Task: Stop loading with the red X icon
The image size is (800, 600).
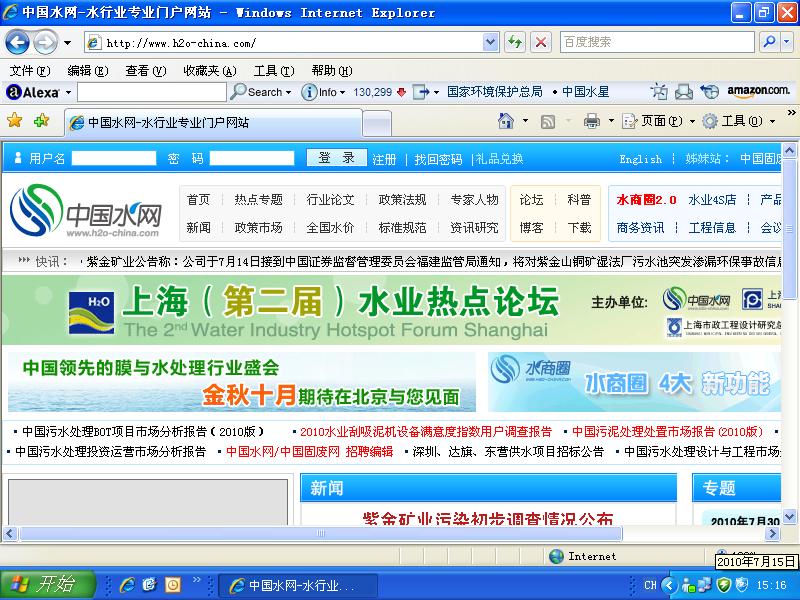Action: [541, 42]
